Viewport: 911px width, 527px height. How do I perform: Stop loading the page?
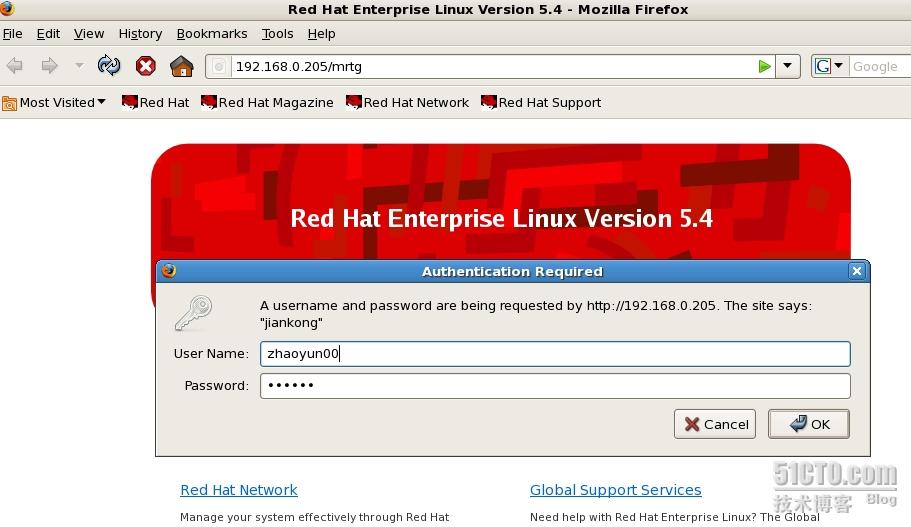click(145, 66)
